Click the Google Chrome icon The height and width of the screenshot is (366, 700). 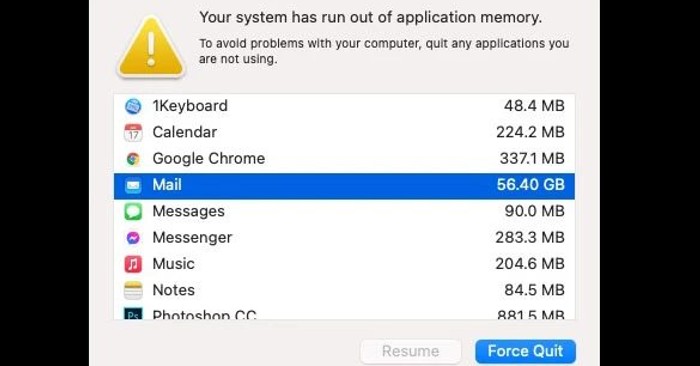coord(133,159)
